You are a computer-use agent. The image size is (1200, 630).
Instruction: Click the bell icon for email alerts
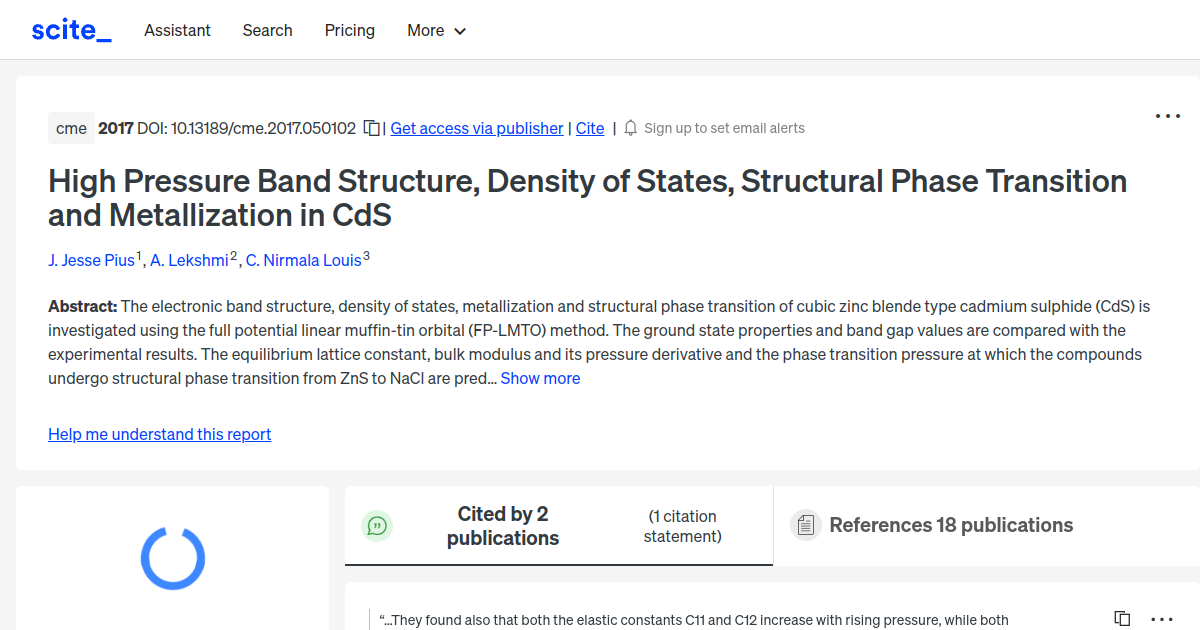pos(630,128)
